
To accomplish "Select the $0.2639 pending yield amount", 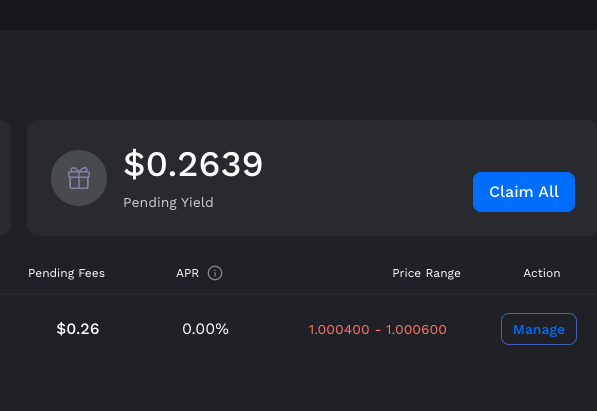I will click(x=193, y=164).
